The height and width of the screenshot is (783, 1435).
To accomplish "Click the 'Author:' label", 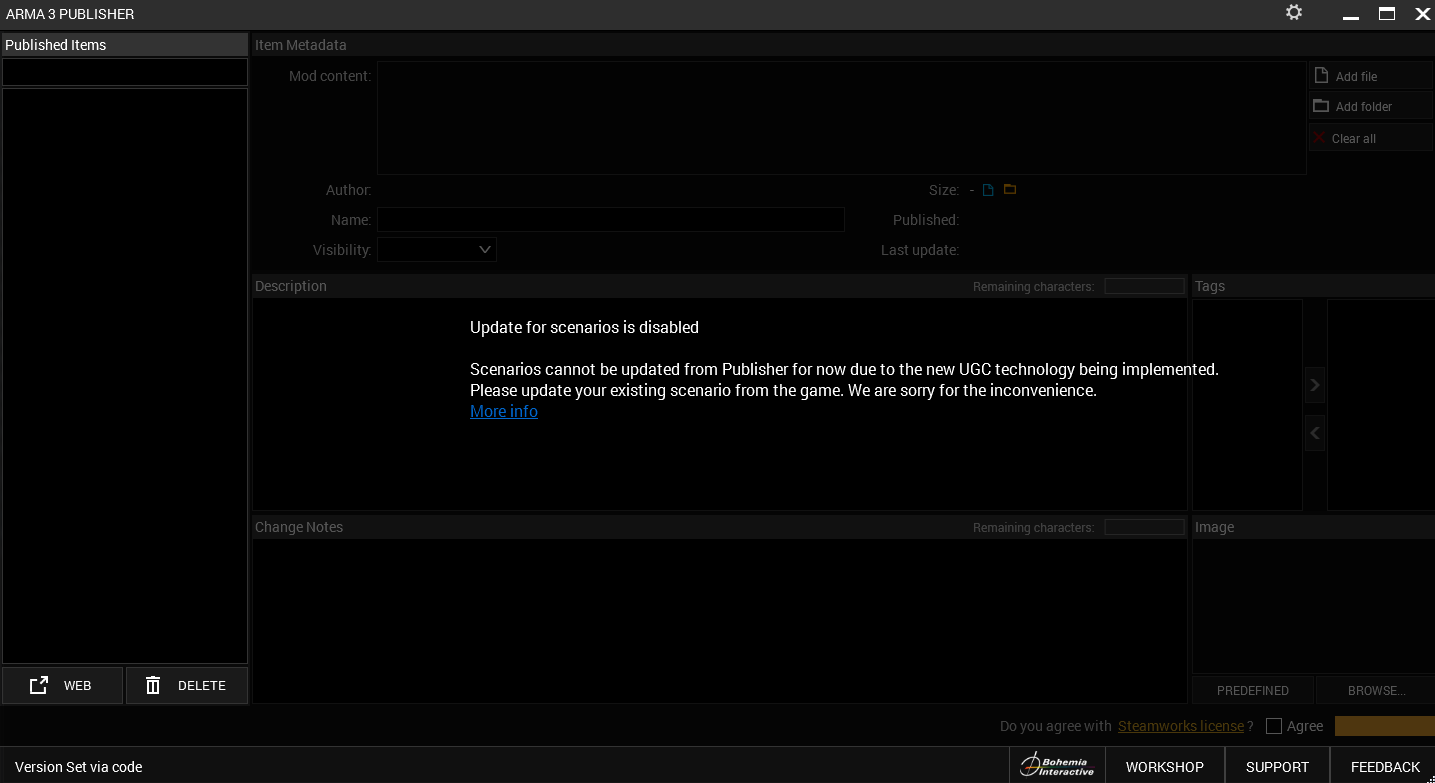I will (x=349, y=190).
